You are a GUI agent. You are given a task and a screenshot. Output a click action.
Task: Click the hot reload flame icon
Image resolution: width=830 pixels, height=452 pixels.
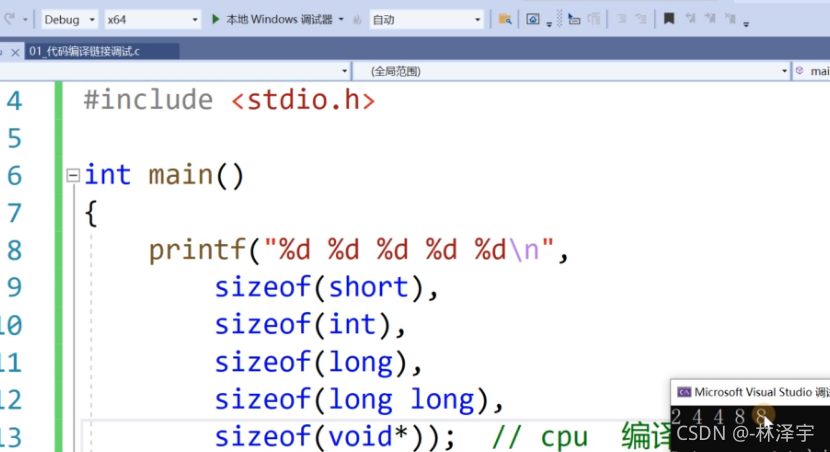coord(357,20)
